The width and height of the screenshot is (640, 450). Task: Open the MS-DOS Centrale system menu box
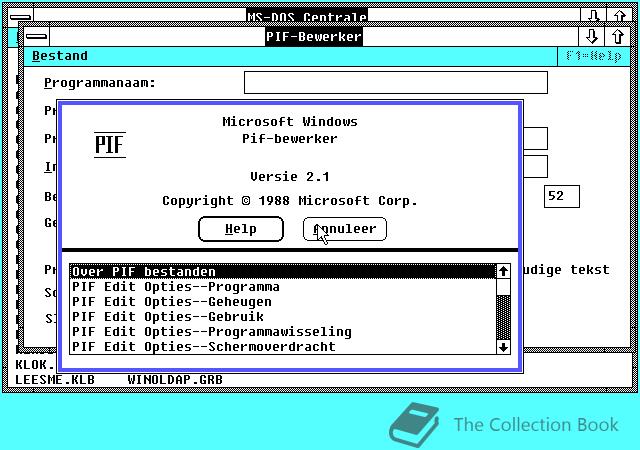(20, 17)
